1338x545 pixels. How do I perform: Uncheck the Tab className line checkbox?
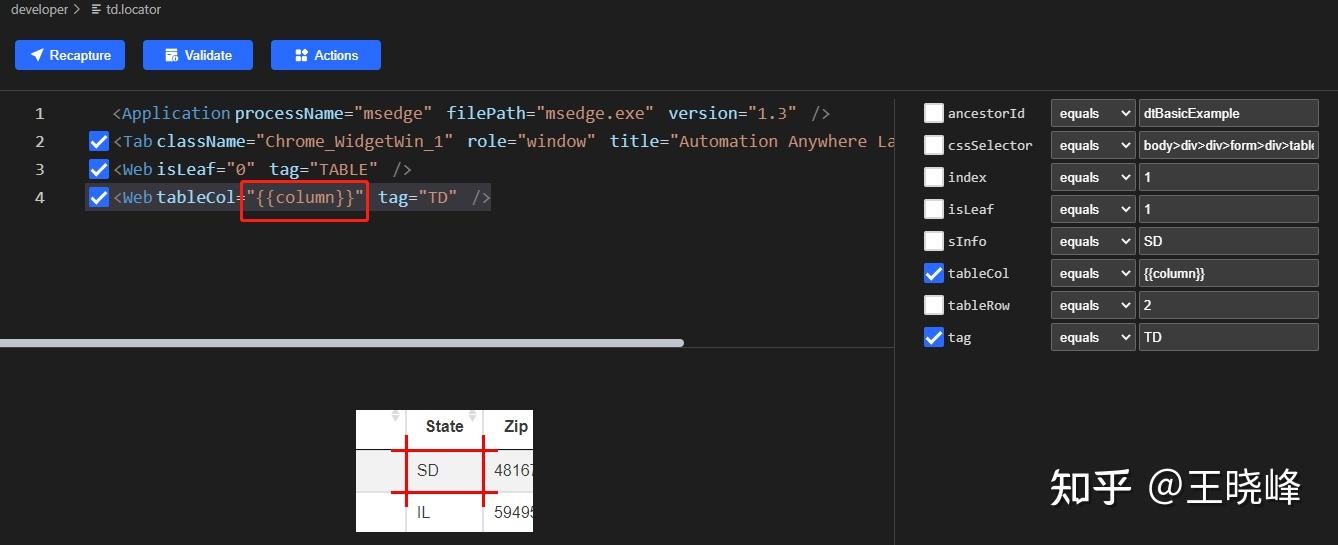[99, 142]
